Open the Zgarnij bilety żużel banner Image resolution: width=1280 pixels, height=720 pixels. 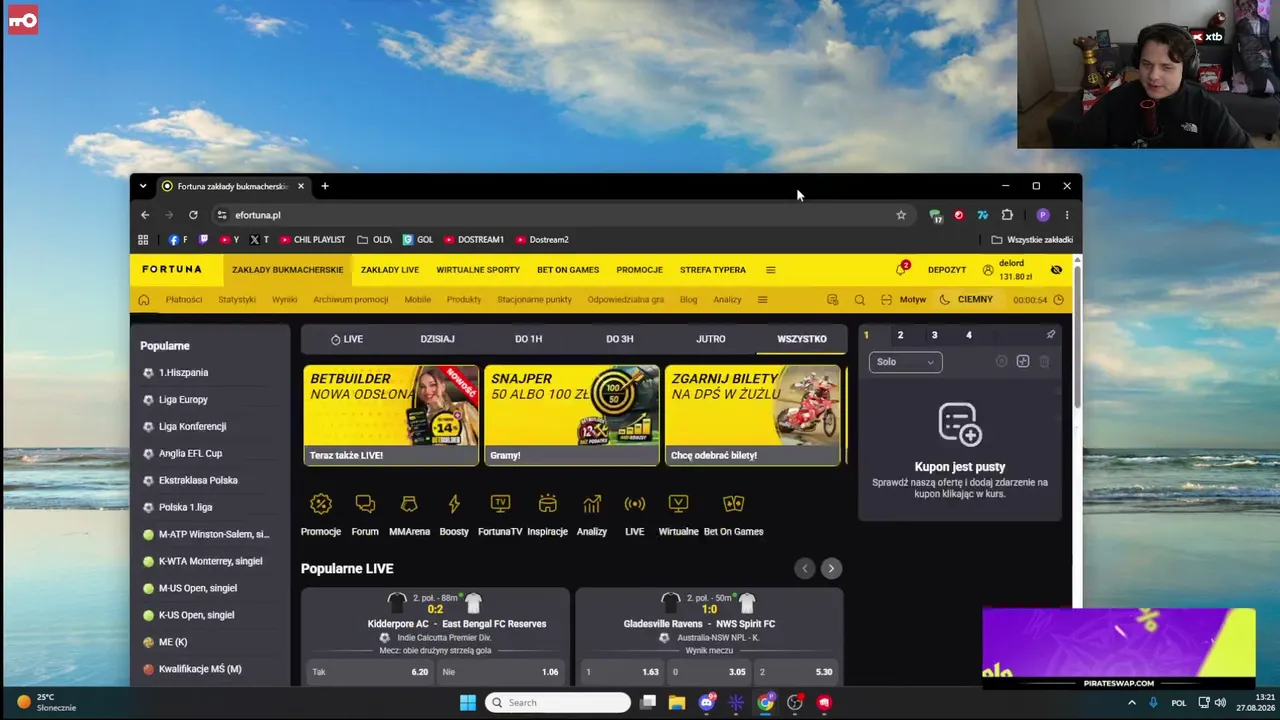click(753, 415)
